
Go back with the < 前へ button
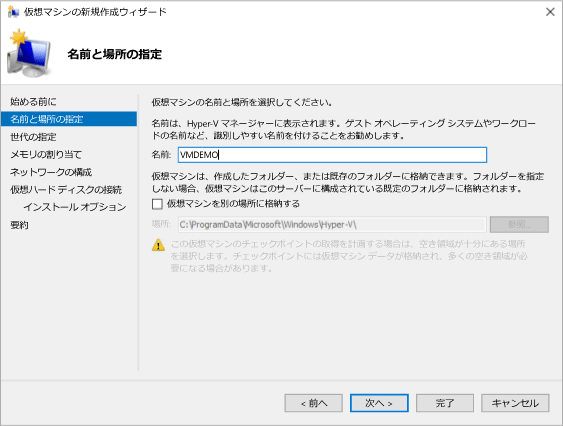coord(313,403)
